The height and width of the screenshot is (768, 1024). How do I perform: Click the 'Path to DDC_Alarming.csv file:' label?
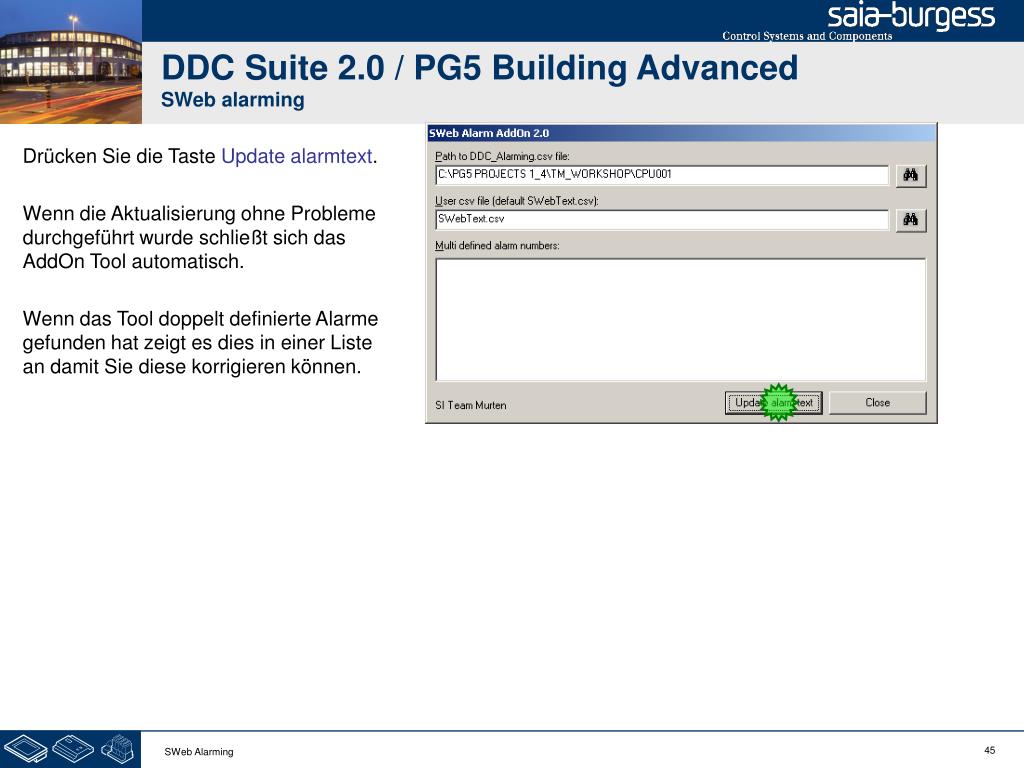tap(502, 156)
